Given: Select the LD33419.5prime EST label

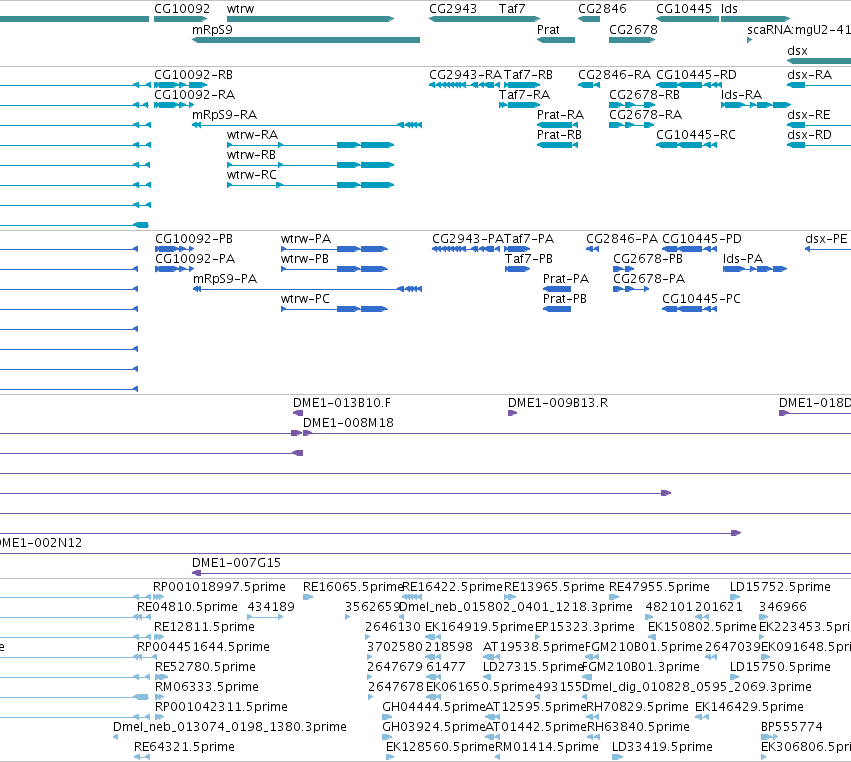Looking at the screenshot, I should [x=662, y=746].
